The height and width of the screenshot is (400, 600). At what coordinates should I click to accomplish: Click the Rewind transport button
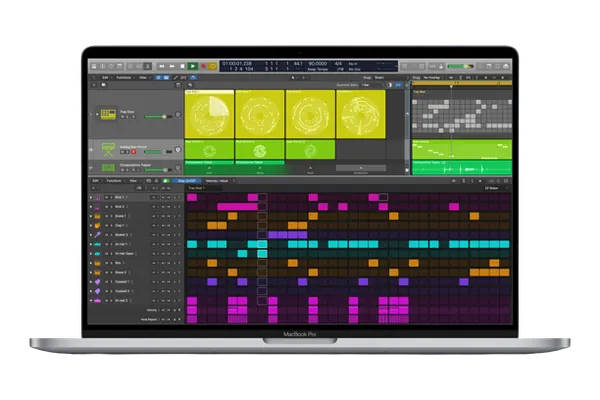pyautogui.click(x=161, y=66)
